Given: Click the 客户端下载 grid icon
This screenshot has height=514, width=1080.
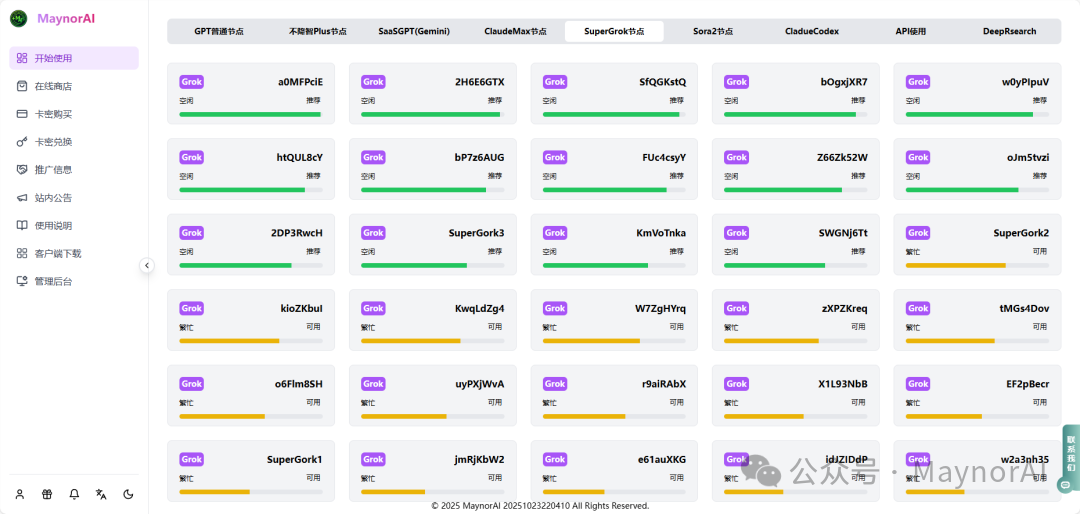Looking at the screenshot, I should pos(22,254).
